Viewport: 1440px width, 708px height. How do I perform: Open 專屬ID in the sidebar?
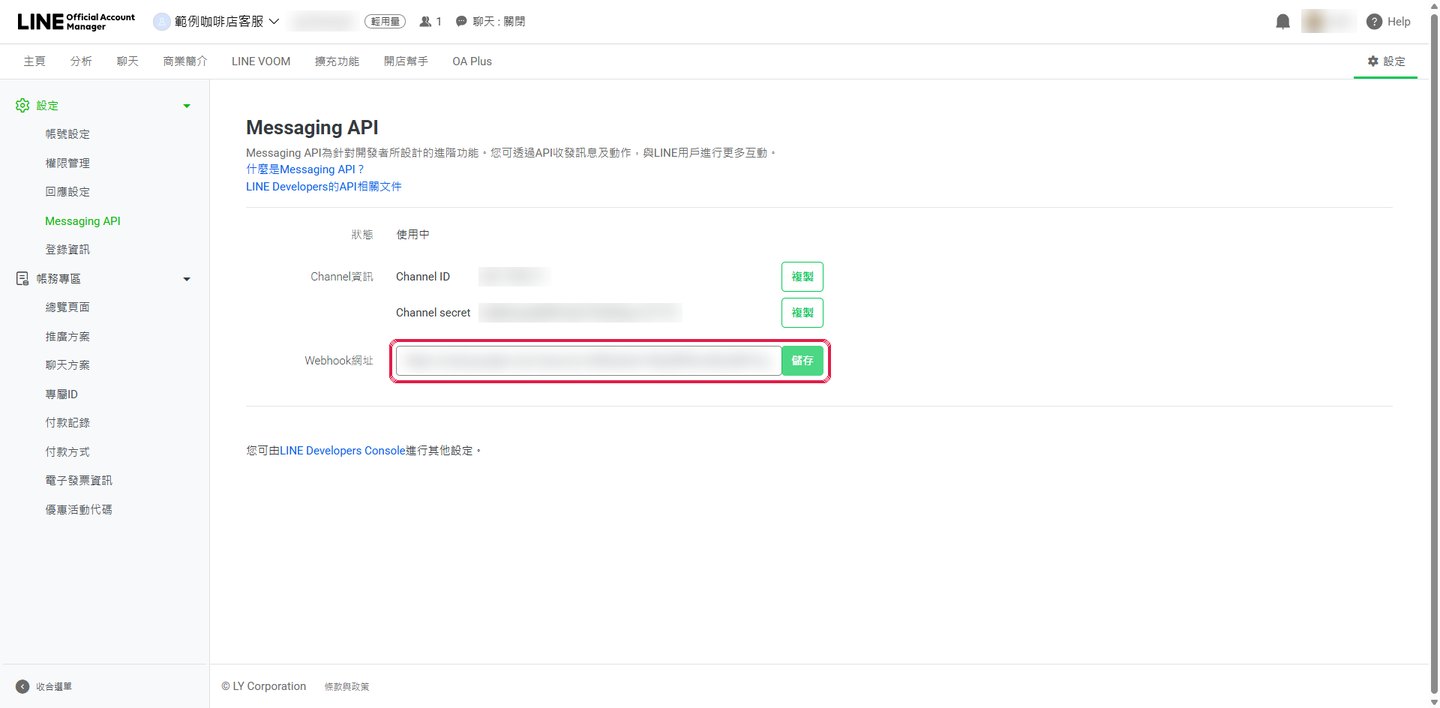(61, 394)
